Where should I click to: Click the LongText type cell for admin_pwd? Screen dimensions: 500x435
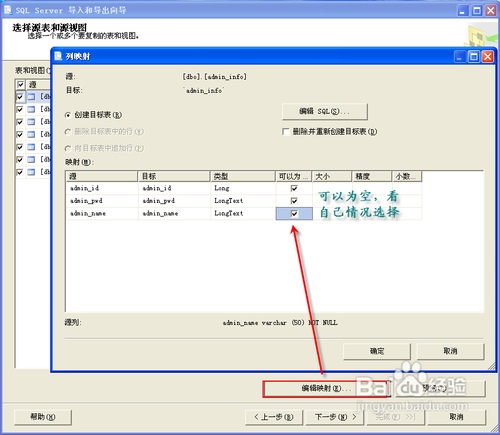(x=243, y=201)
